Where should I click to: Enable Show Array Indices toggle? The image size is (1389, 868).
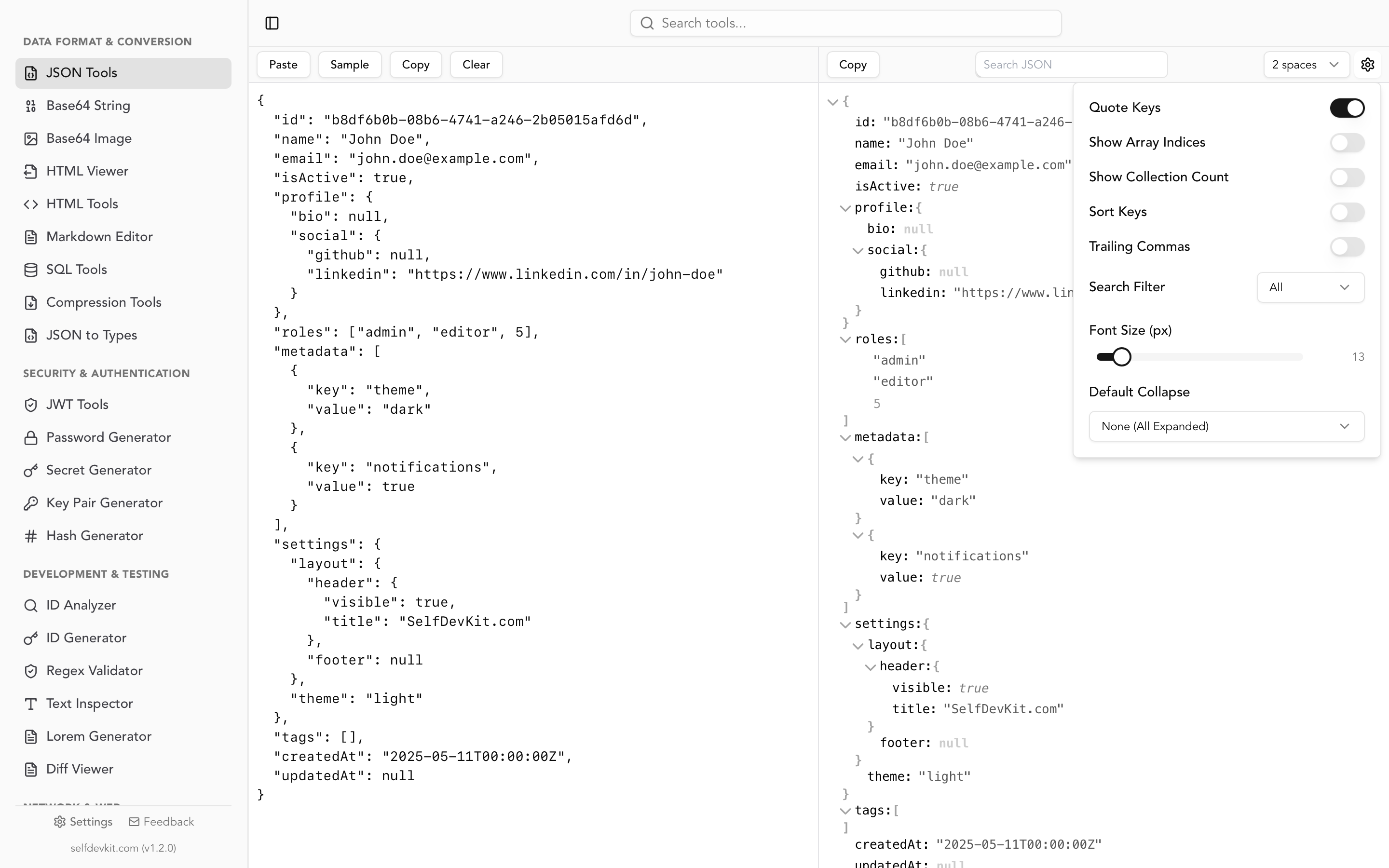click(1347, 142)
